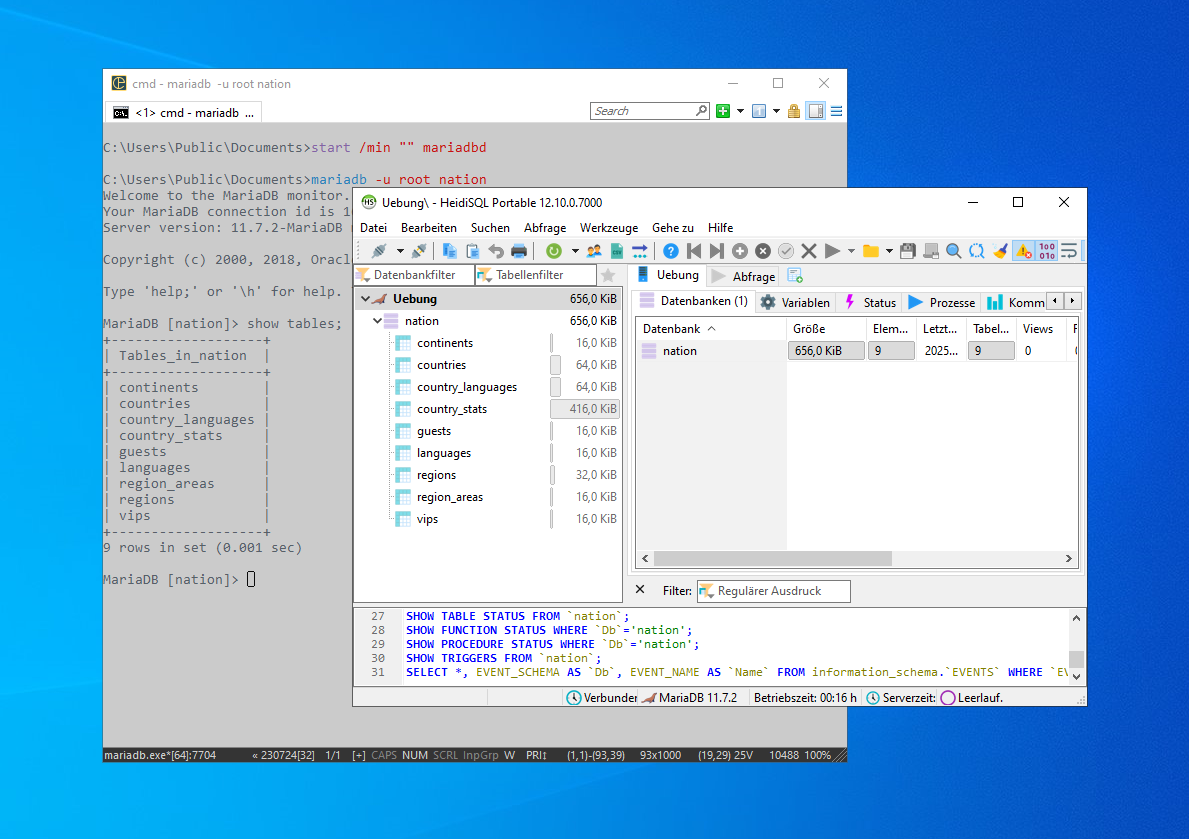Jump to last row arrow icon
1189x839 pixels.
coord(717,251)
